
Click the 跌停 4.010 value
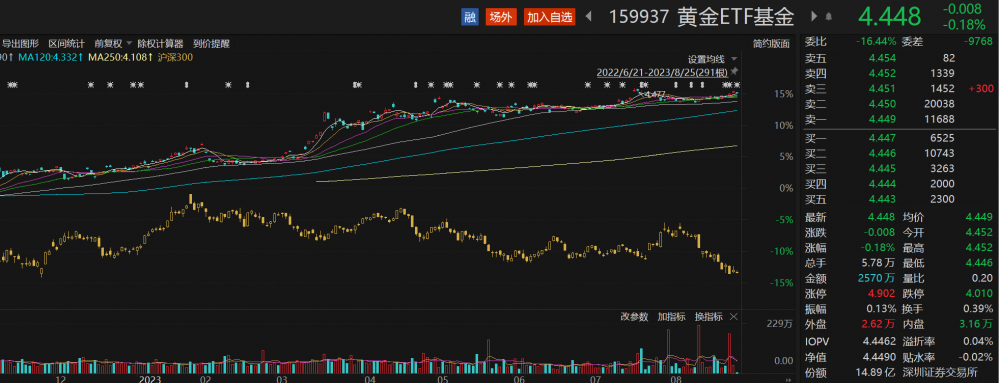click(x=980, y=294)
